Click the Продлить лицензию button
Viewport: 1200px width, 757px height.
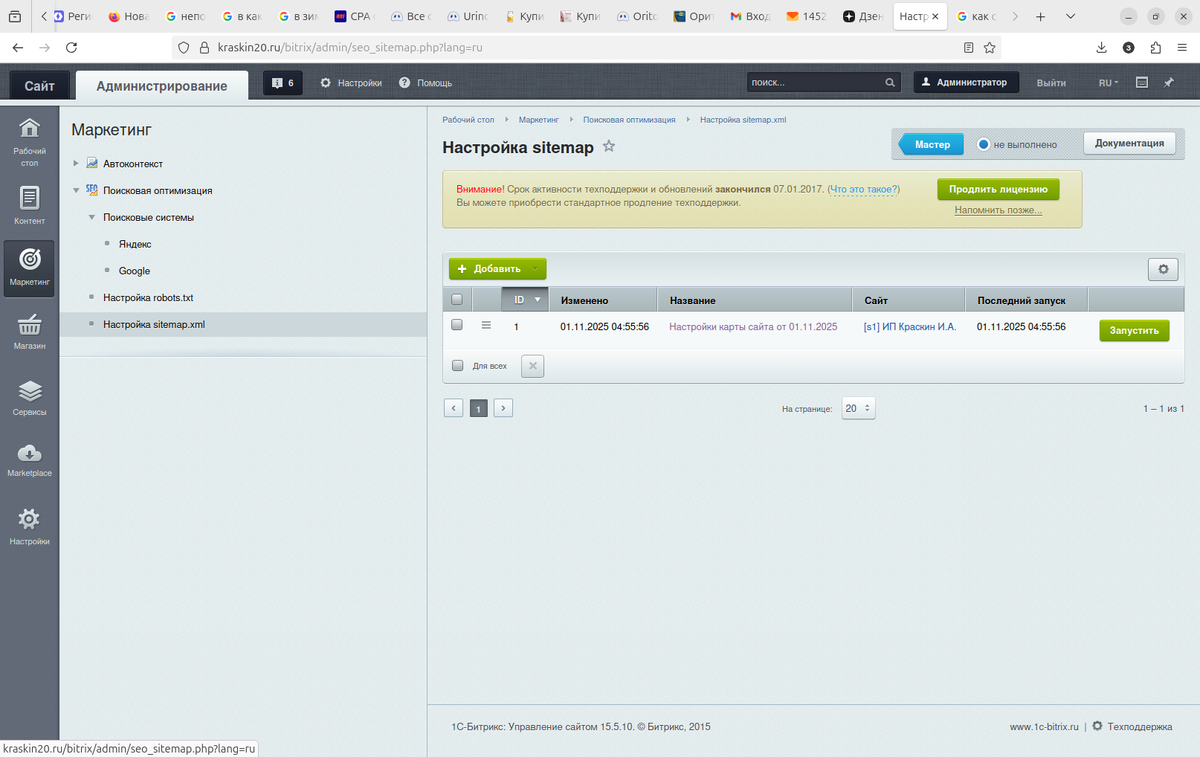pyautogui.click(x=998, y=189)
